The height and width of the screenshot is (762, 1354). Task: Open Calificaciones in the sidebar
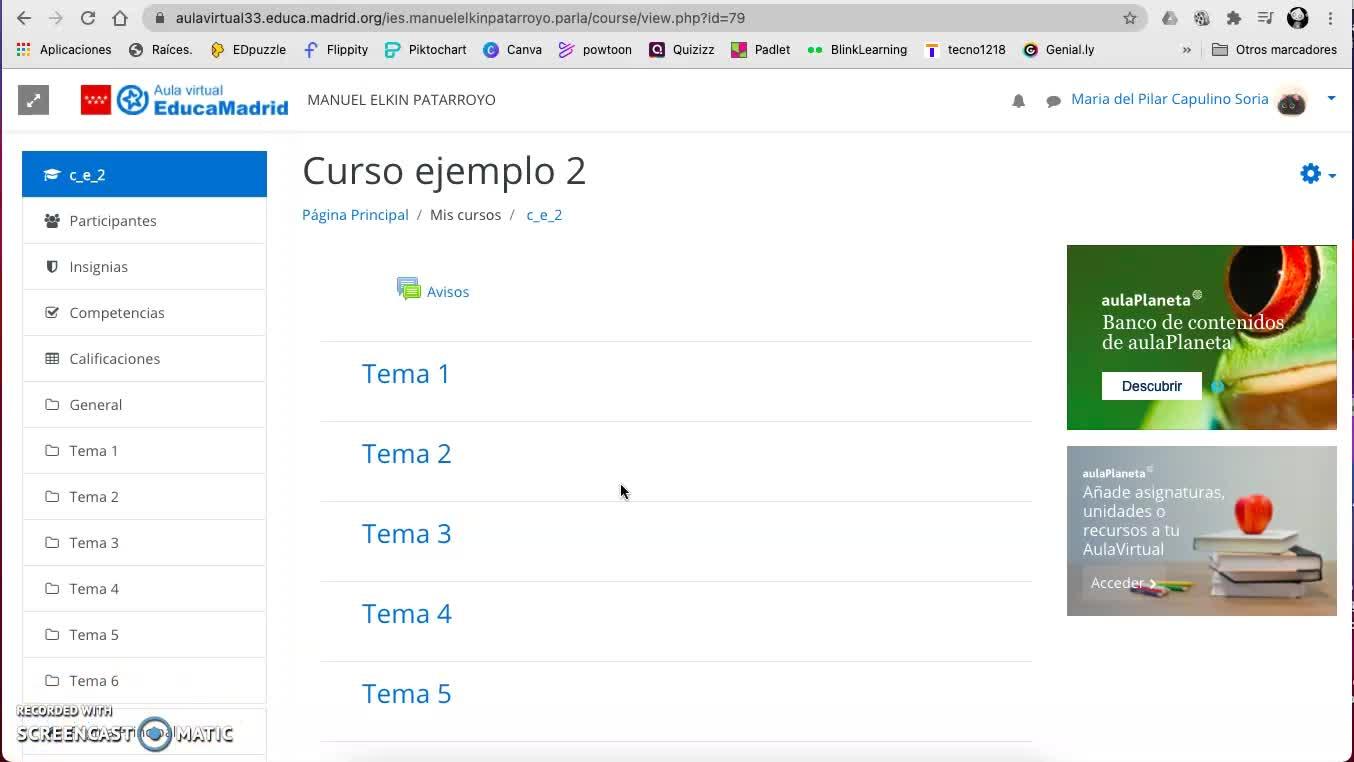pos(144,359)
